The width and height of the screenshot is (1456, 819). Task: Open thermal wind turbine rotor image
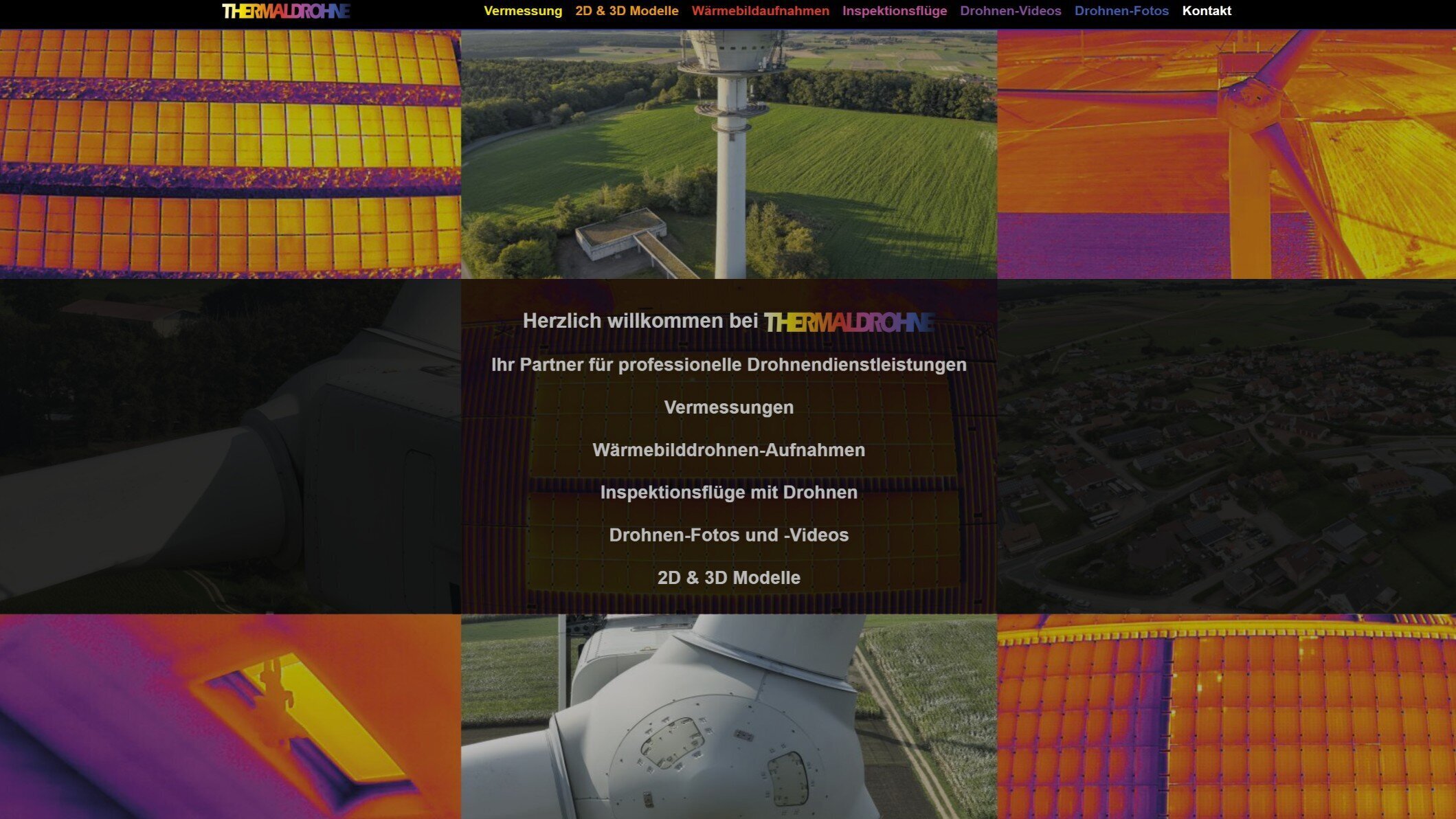pos(1227,154)
